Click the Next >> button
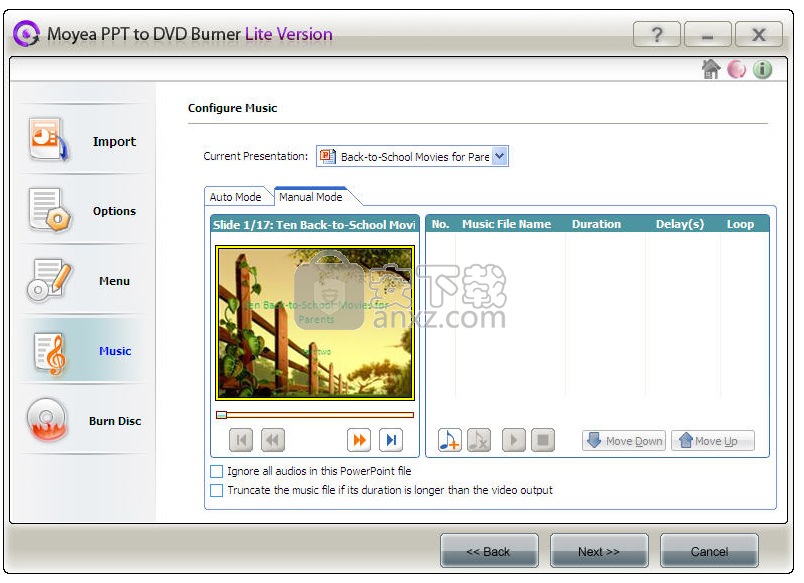The width and height of the screenshot is (804, 583). [x=599, y=551]
